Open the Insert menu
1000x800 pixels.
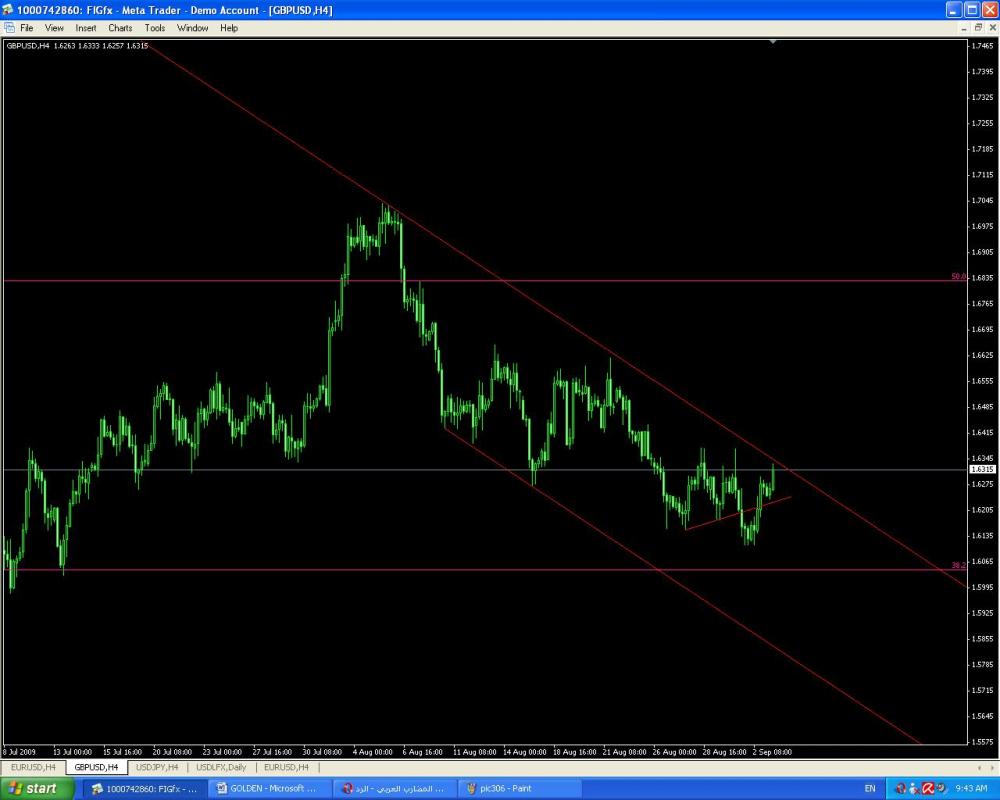coord(86,28)
